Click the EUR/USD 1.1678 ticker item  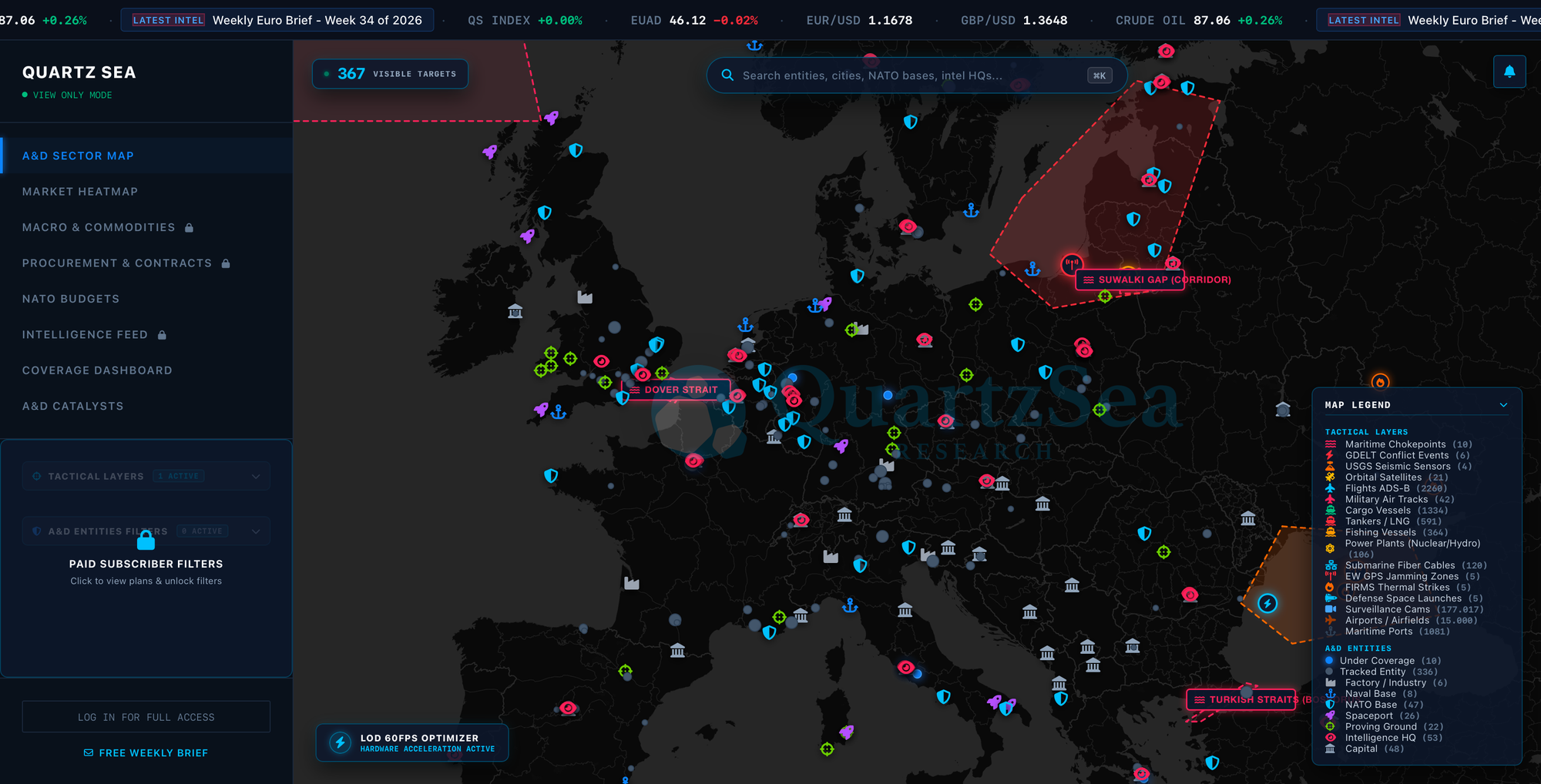859,21
